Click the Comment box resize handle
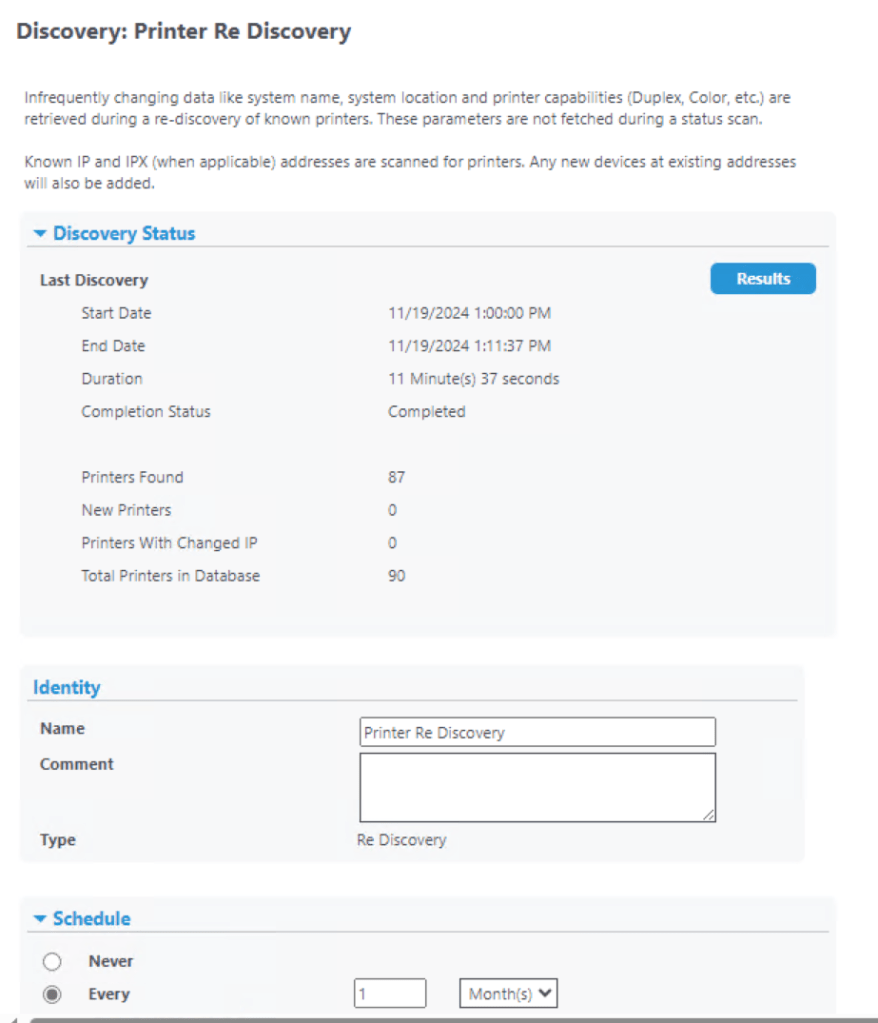This screenshot has width=878, height=1023. tap(710, 816)
